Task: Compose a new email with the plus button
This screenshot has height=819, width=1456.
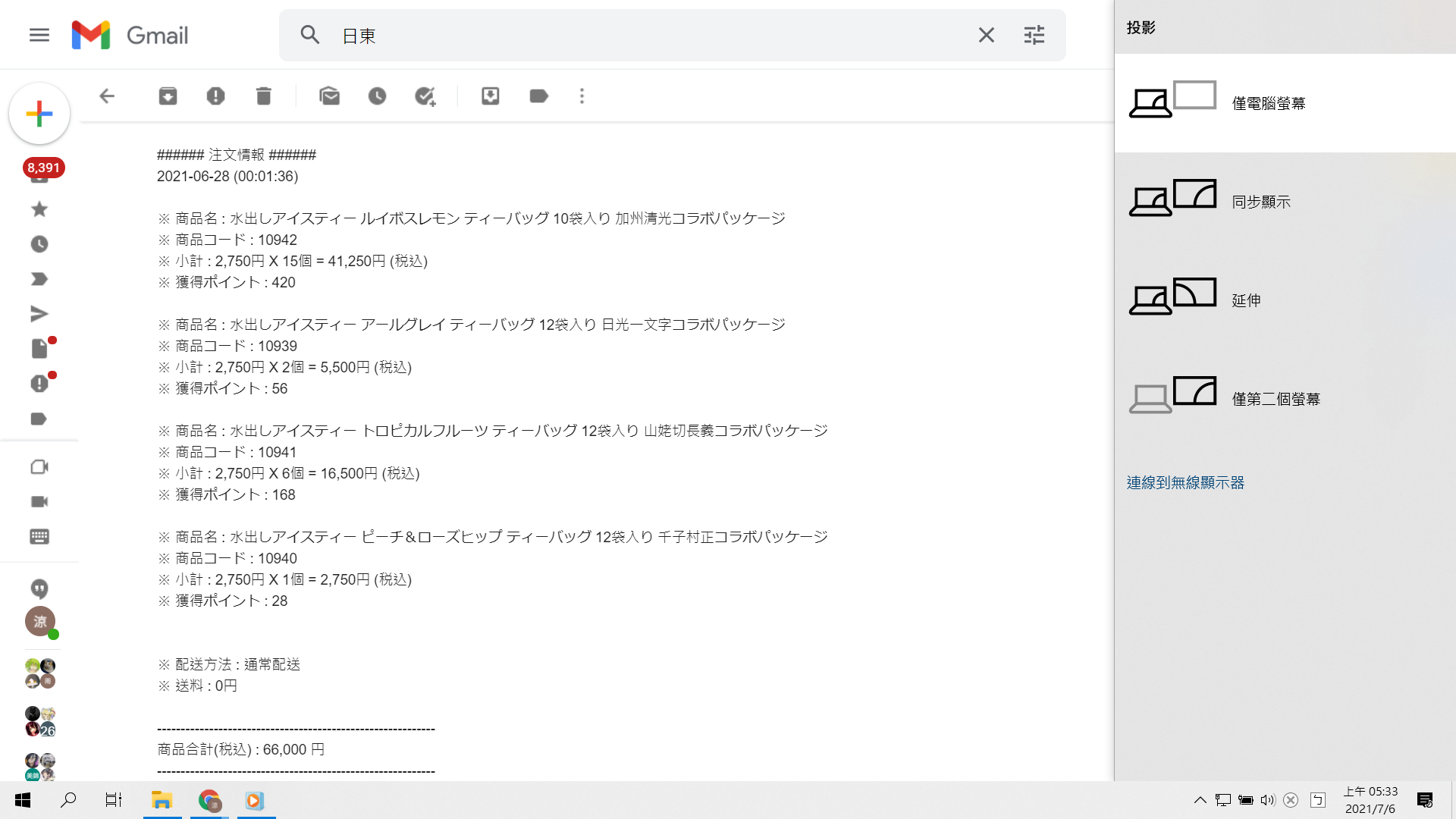Action: [x=39, y=114]
